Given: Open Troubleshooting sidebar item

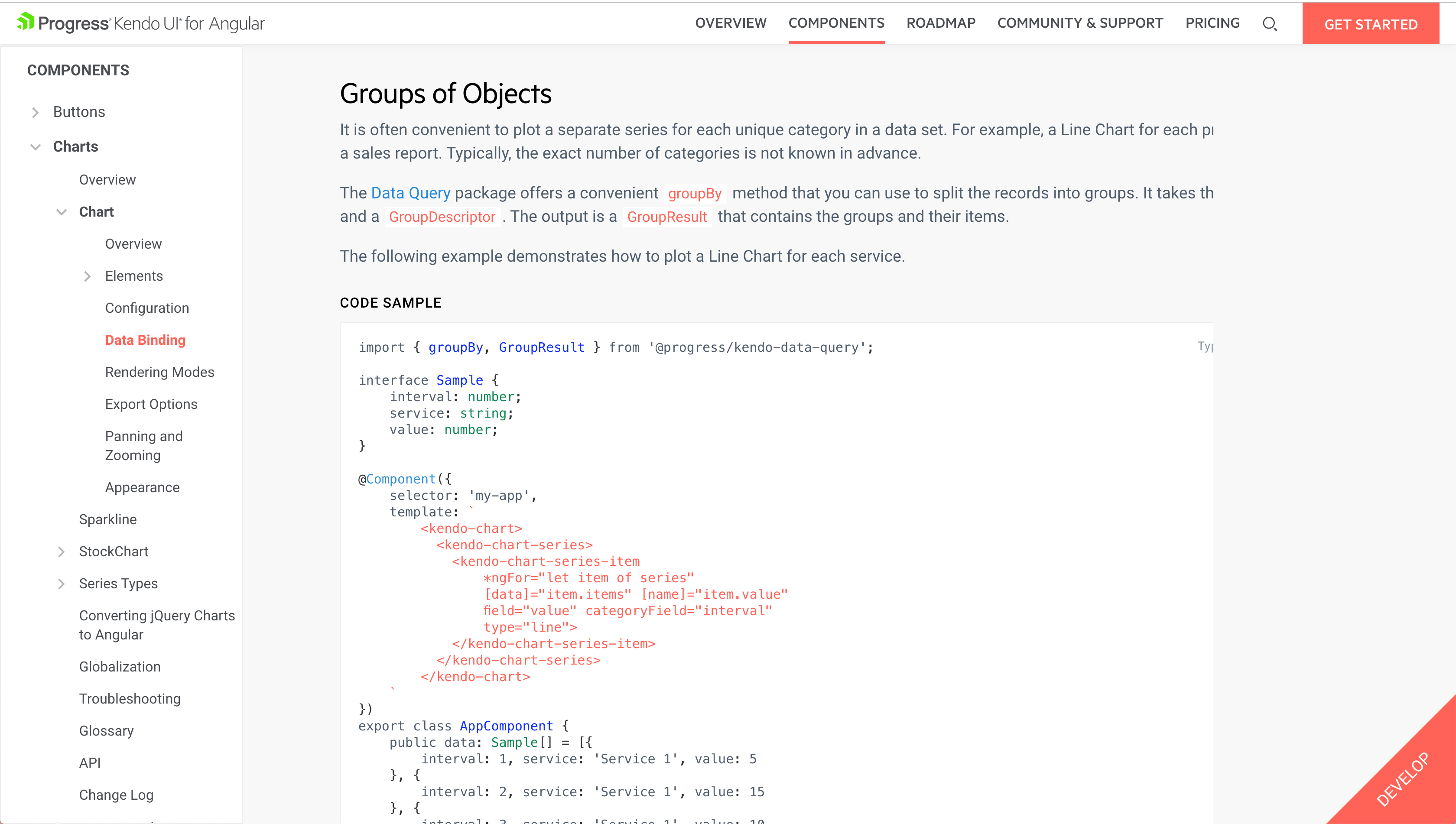Looking at the screenshot, I should pyautogui.click(x=130, y=699).
